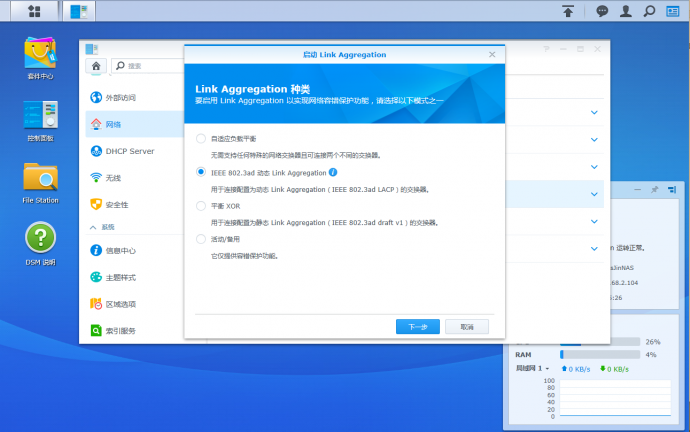Screen dimensions: 690x432
Task: Open the upload queue arrow icon
Action: tap(568, 11)
